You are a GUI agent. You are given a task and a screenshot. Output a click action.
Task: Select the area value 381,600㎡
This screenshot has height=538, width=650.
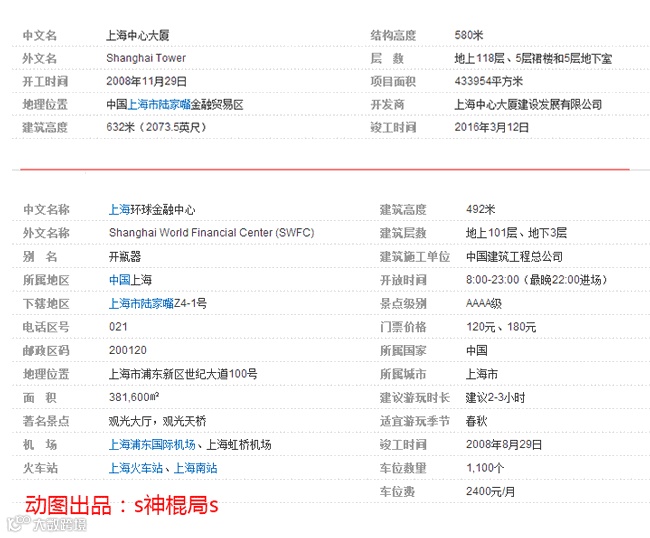[134, 397]
